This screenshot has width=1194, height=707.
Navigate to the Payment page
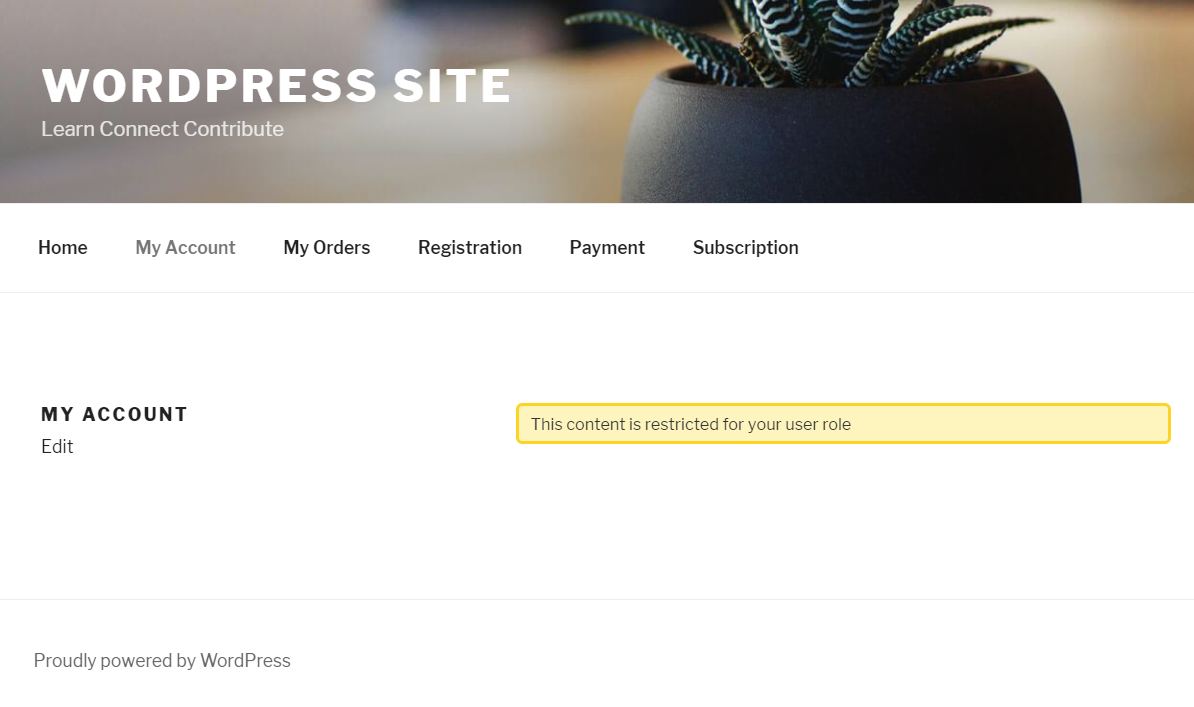point(607,248)
